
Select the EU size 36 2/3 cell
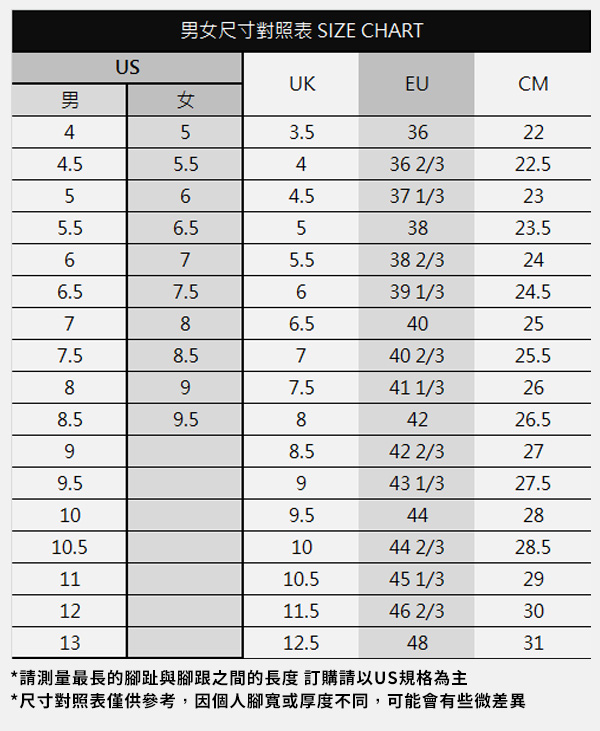tap(417, 164)
